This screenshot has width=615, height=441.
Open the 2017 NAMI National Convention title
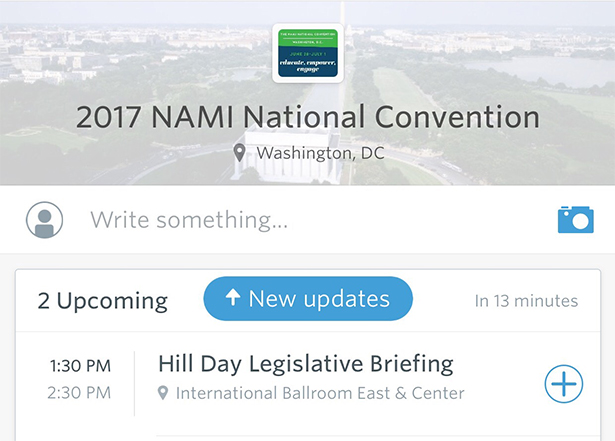[x=308, y=117]
